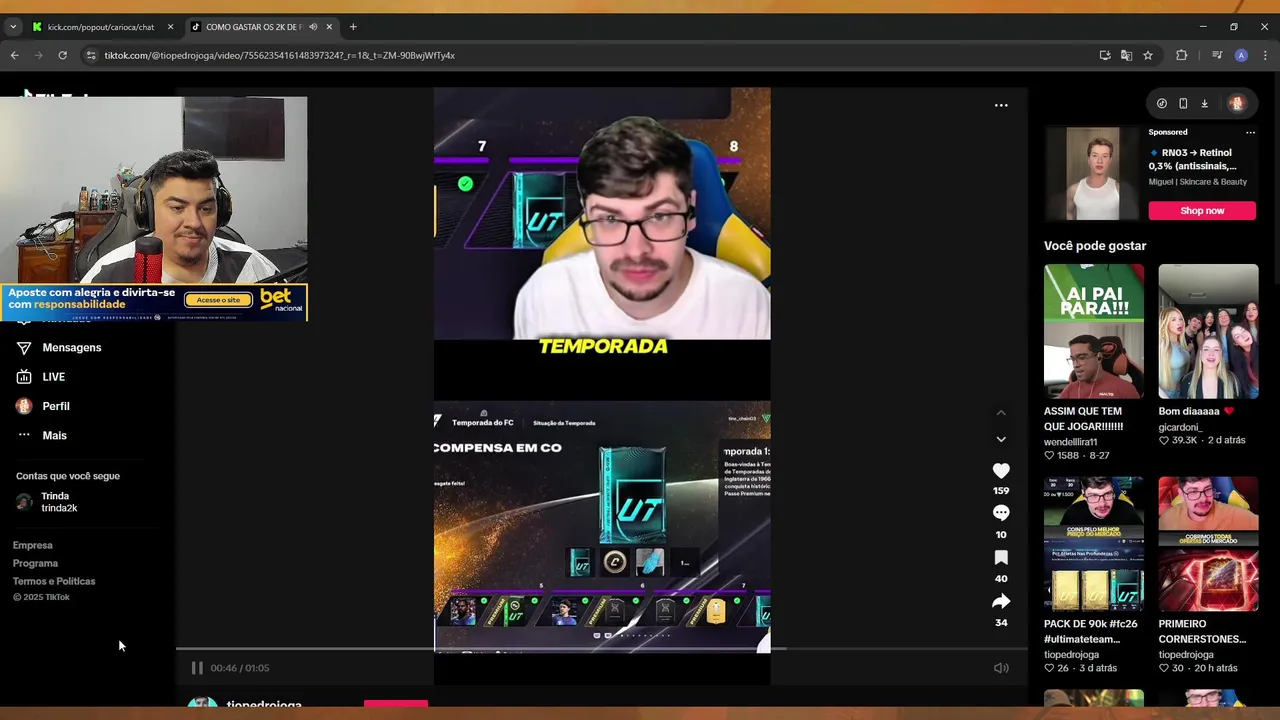Open browser extensions puzzle icon

point(1182,55)
